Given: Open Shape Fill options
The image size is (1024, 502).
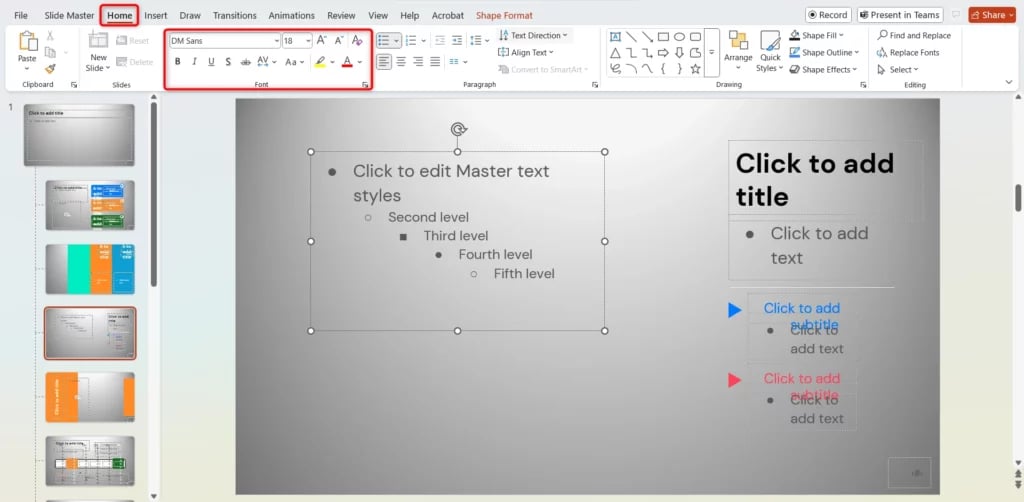Looking at the screenshot, I should [x=816, y=35].
